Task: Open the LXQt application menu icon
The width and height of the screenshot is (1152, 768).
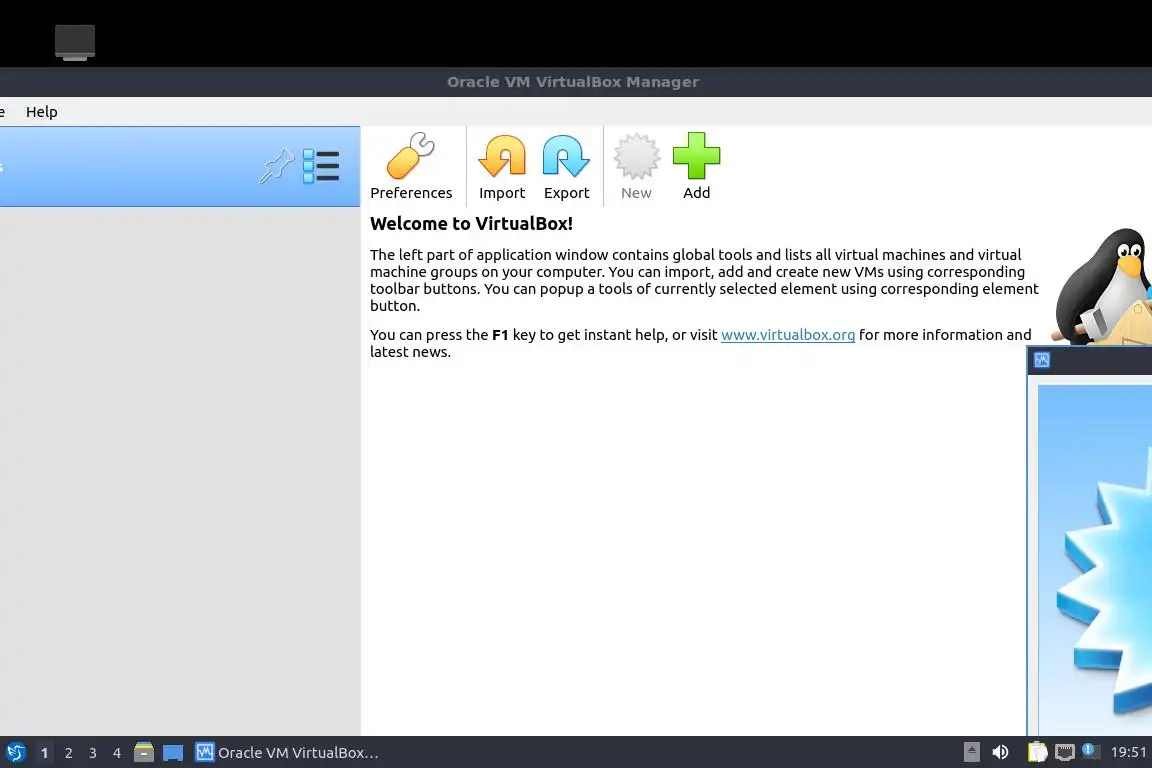Action: click(15, 753)
